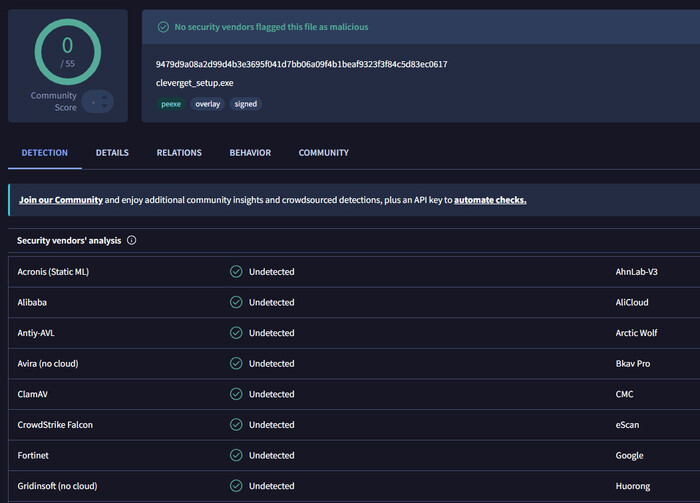Screen dimensions: 700x503
Task: Downvote the community score using the down arrow
Action: point(104,106)
